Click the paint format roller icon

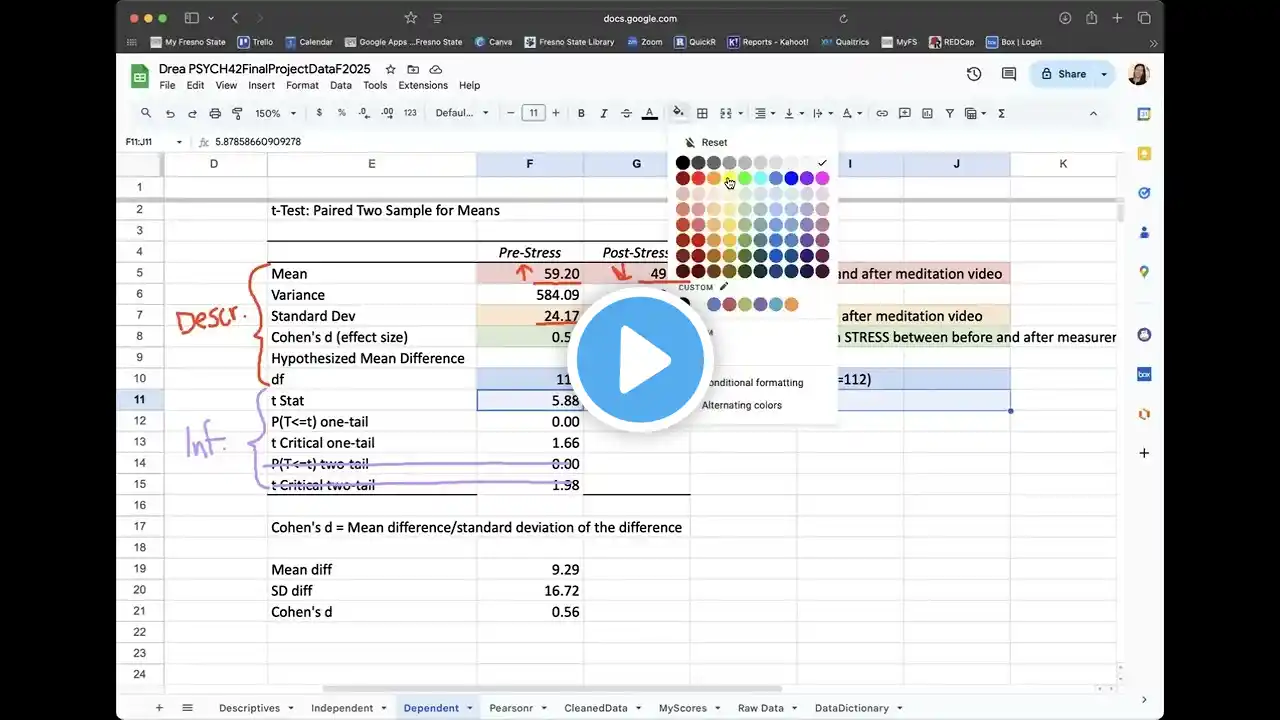coord(237,113)
